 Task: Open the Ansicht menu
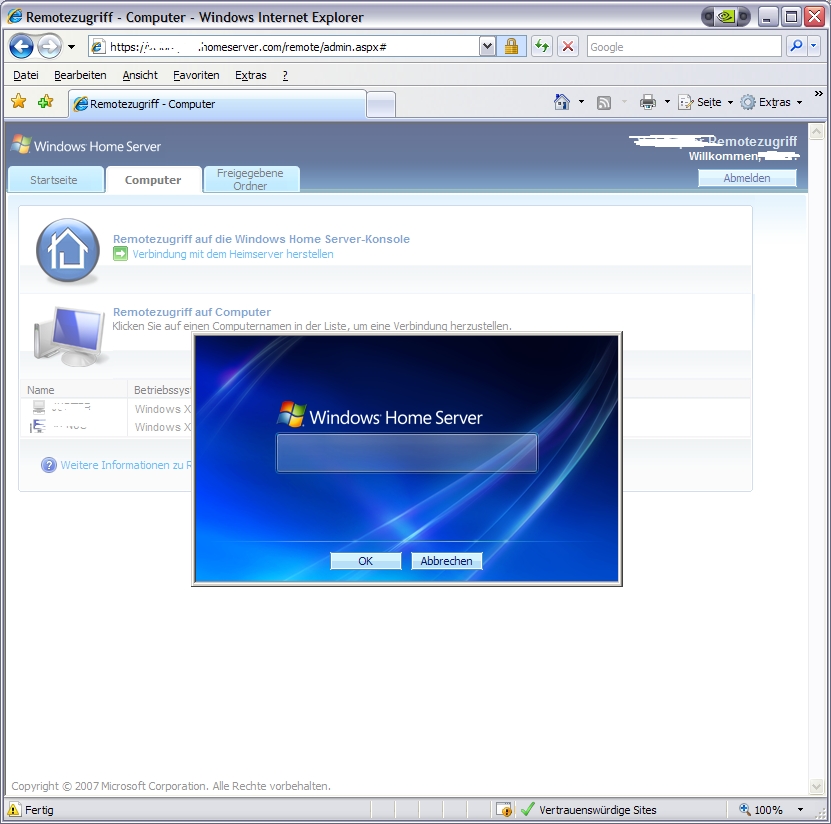point(140,75)
